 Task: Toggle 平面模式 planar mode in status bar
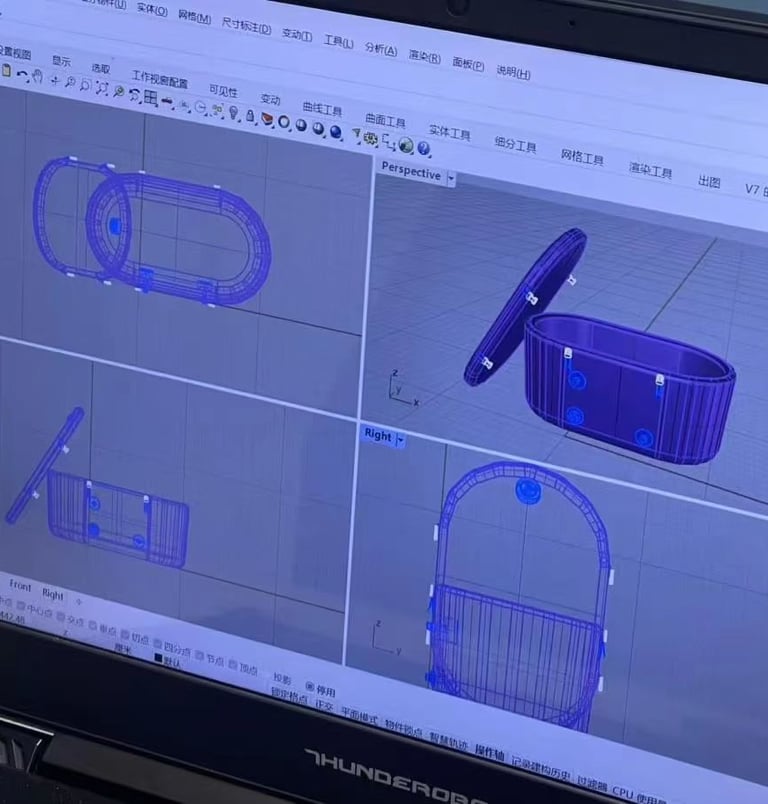tap(359, 715)
